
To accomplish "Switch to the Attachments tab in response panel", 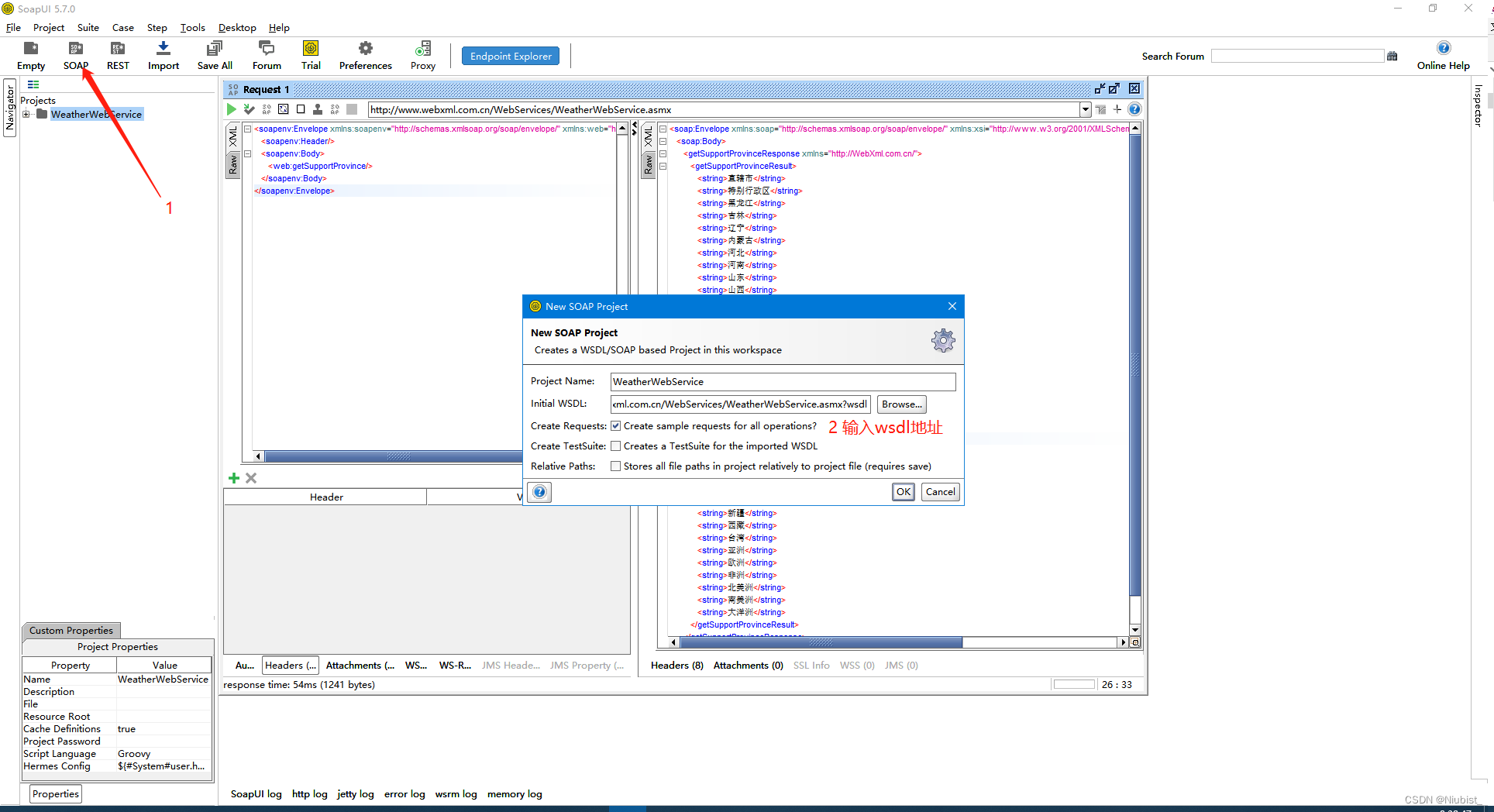I will point(747,665).
